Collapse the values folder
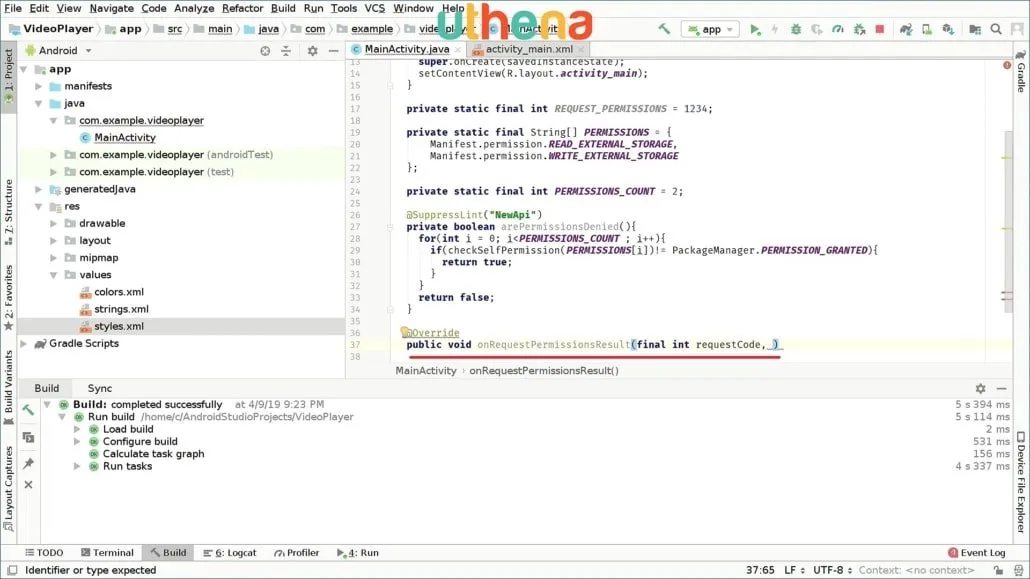The image size is (1030, 579). [54, 275]
